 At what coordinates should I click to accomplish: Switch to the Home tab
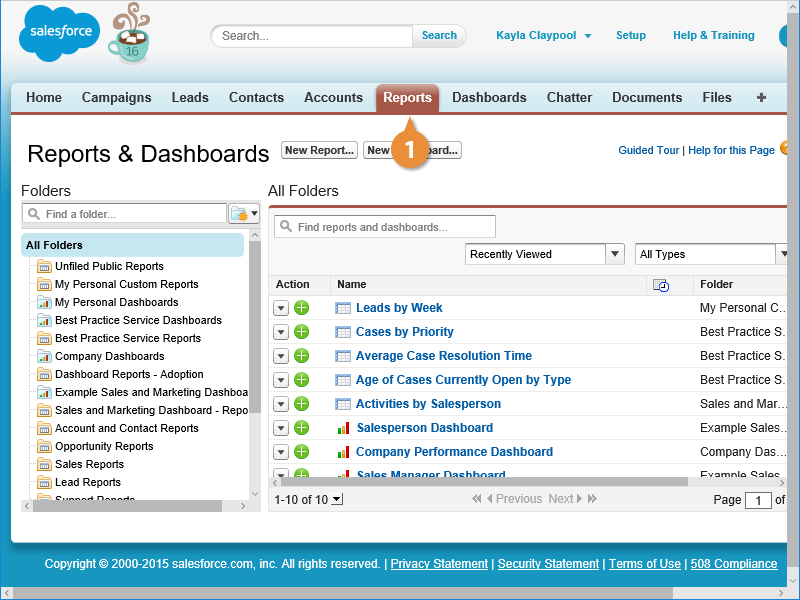click(x=44, y=97)
